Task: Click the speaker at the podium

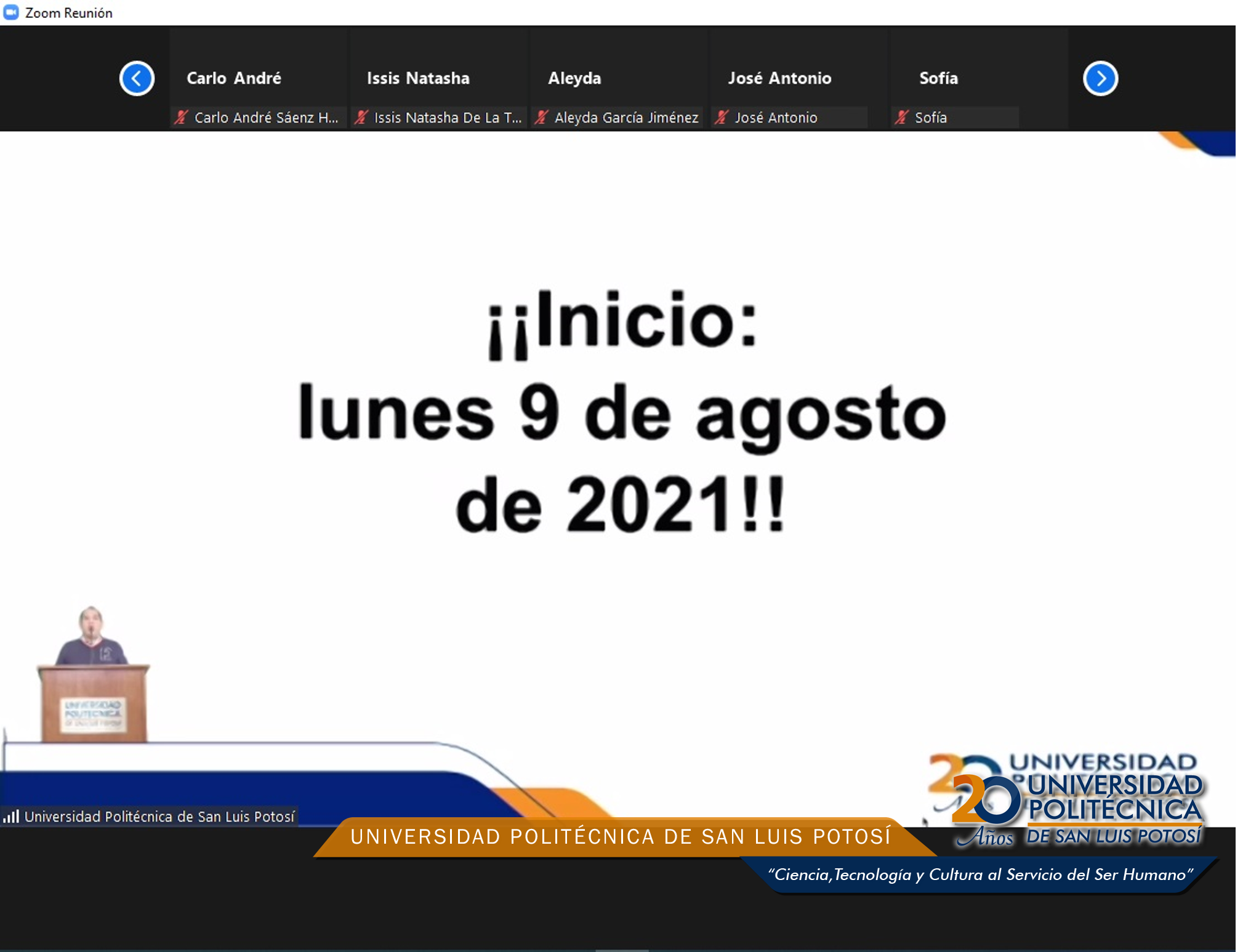Action: click(92, 640)
